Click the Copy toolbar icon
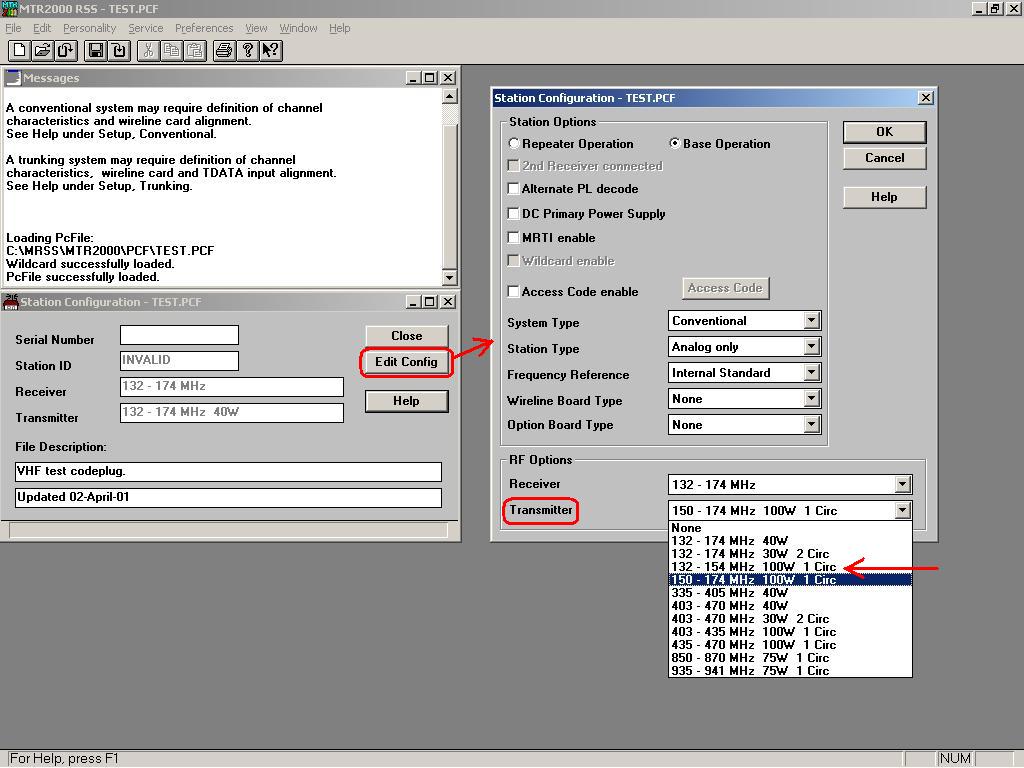The image size is (1024, 768). coord(172,50)
